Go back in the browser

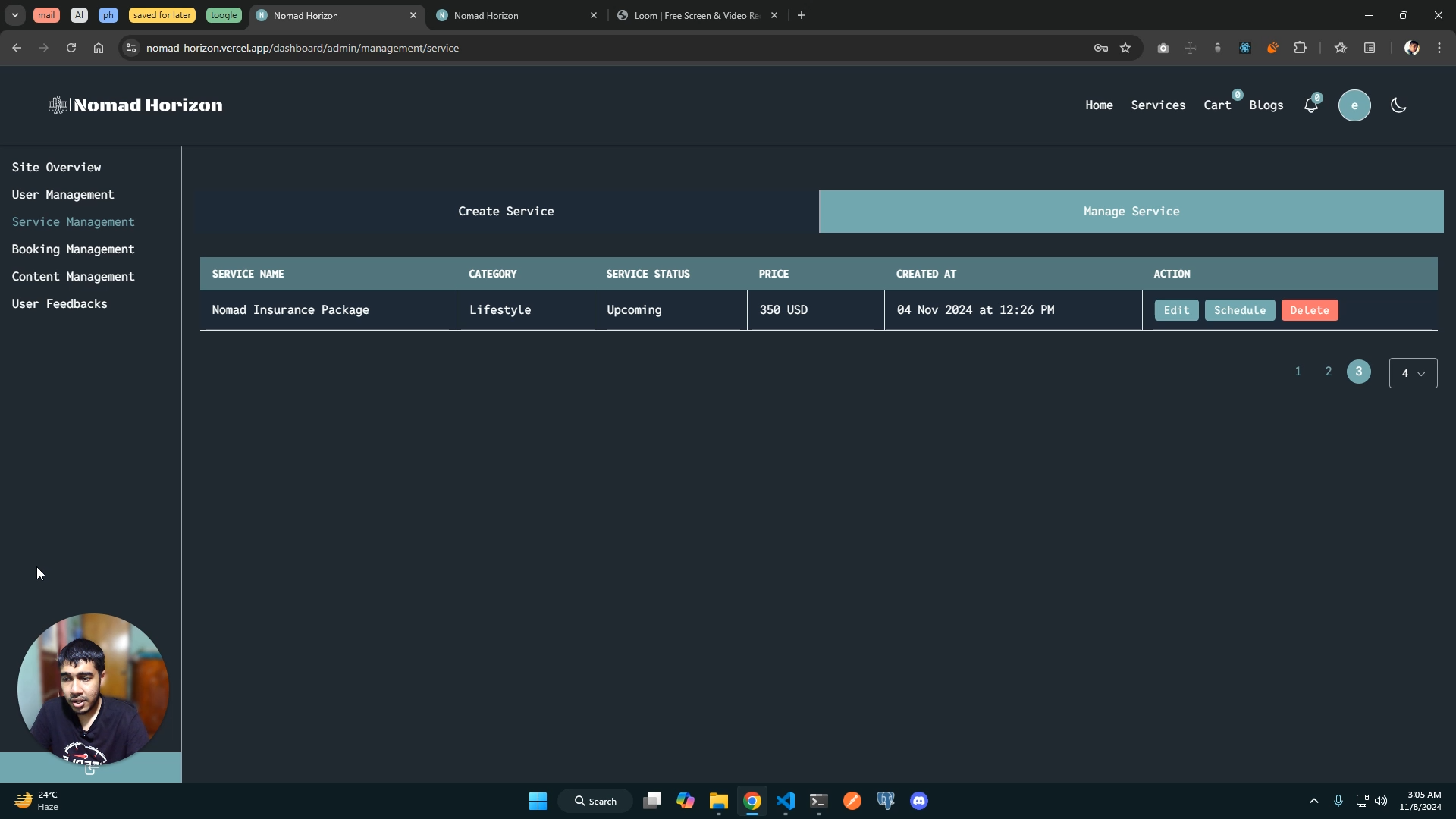pyautogui.click(x=17, y=48)
